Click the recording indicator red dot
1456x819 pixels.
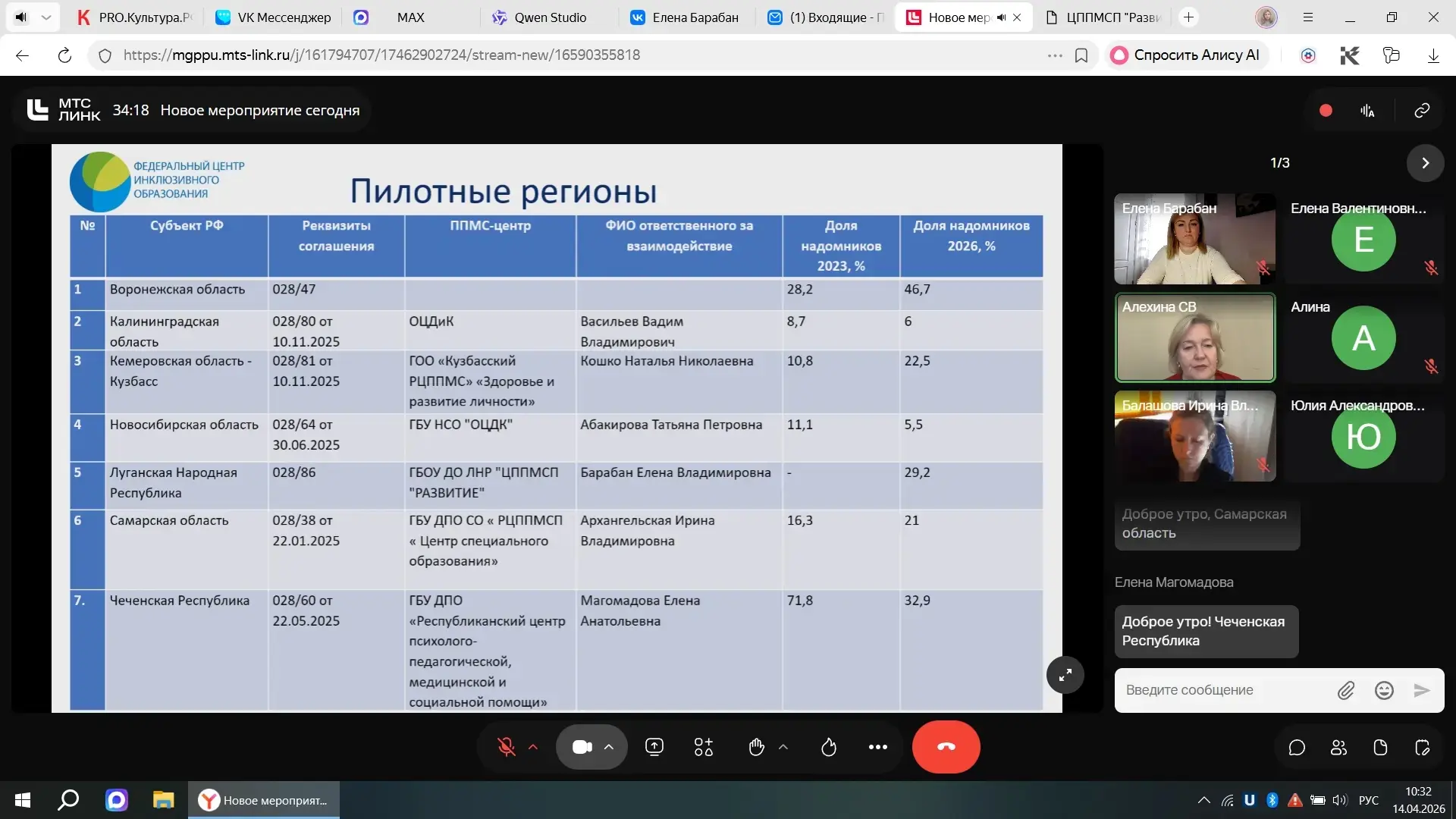(1326, 111)
